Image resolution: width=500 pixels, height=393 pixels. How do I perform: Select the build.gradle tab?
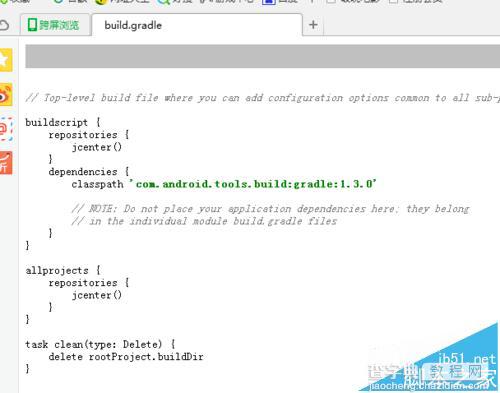197,25
